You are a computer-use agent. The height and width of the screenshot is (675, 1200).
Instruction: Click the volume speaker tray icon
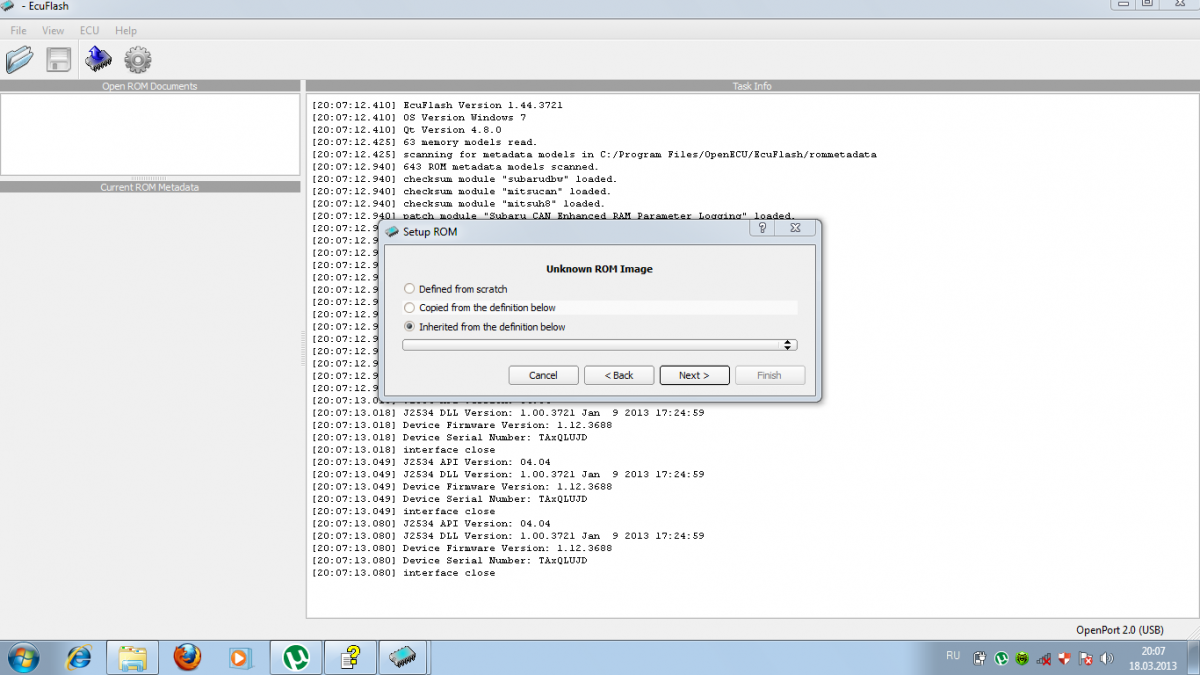click(x=1107, y=659)
